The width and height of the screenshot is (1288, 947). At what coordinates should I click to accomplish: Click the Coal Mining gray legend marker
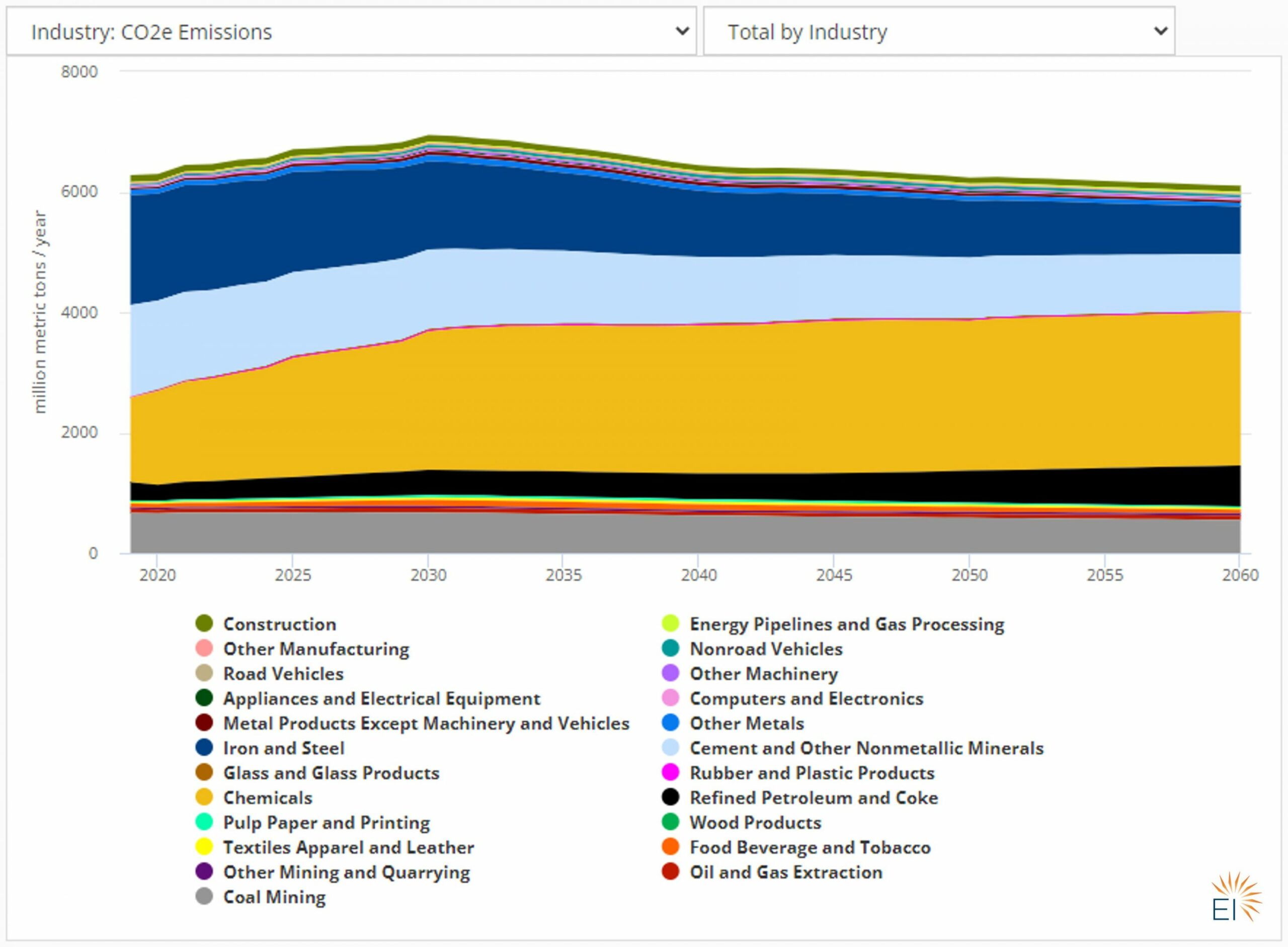tap(204, 897)
